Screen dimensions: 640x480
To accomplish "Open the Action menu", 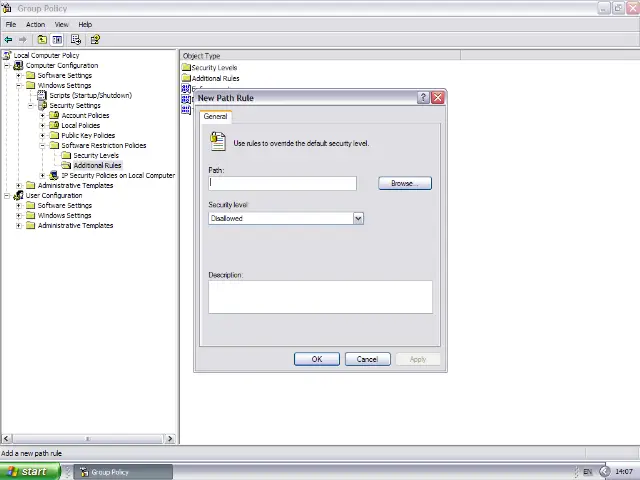I will pos(36,24).
